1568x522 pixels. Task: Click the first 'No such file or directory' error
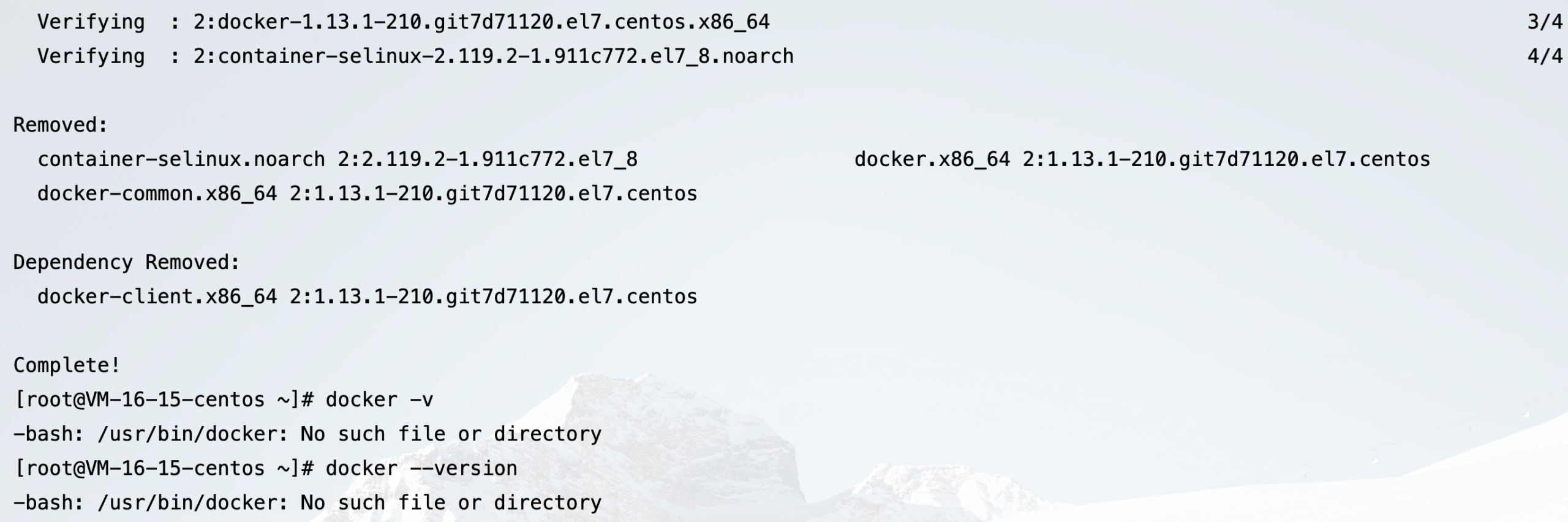point(451,434)
